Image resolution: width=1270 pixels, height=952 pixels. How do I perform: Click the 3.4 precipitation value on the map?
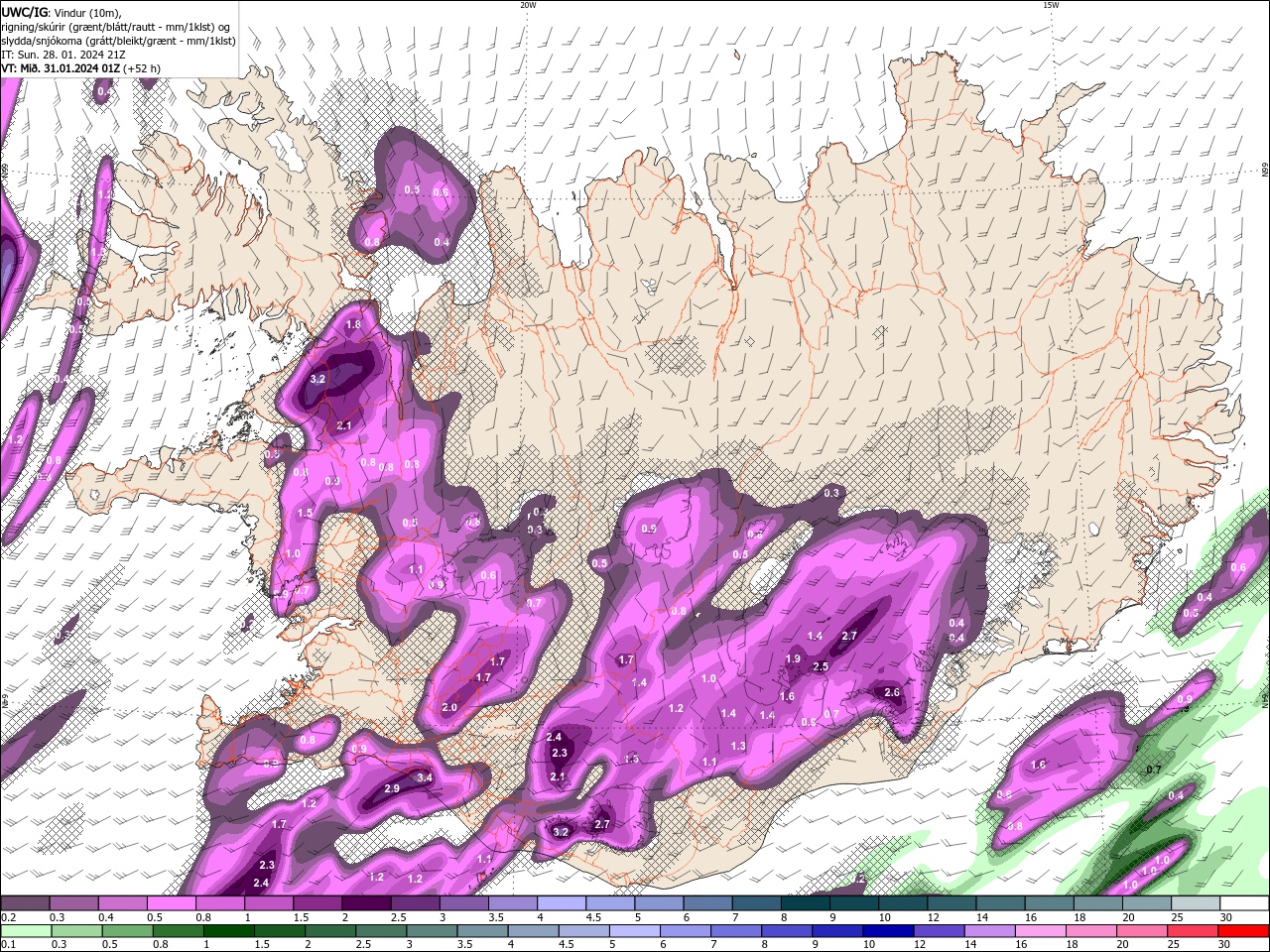point(424,777)
